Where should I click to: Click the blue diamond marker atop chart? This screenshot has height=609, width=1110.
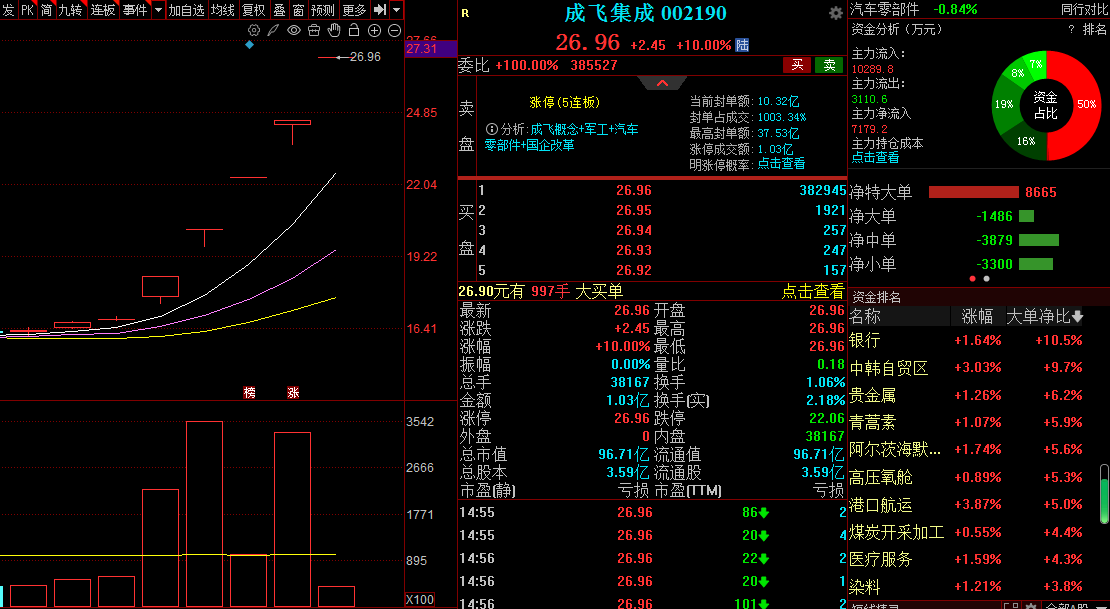point(249,45)
